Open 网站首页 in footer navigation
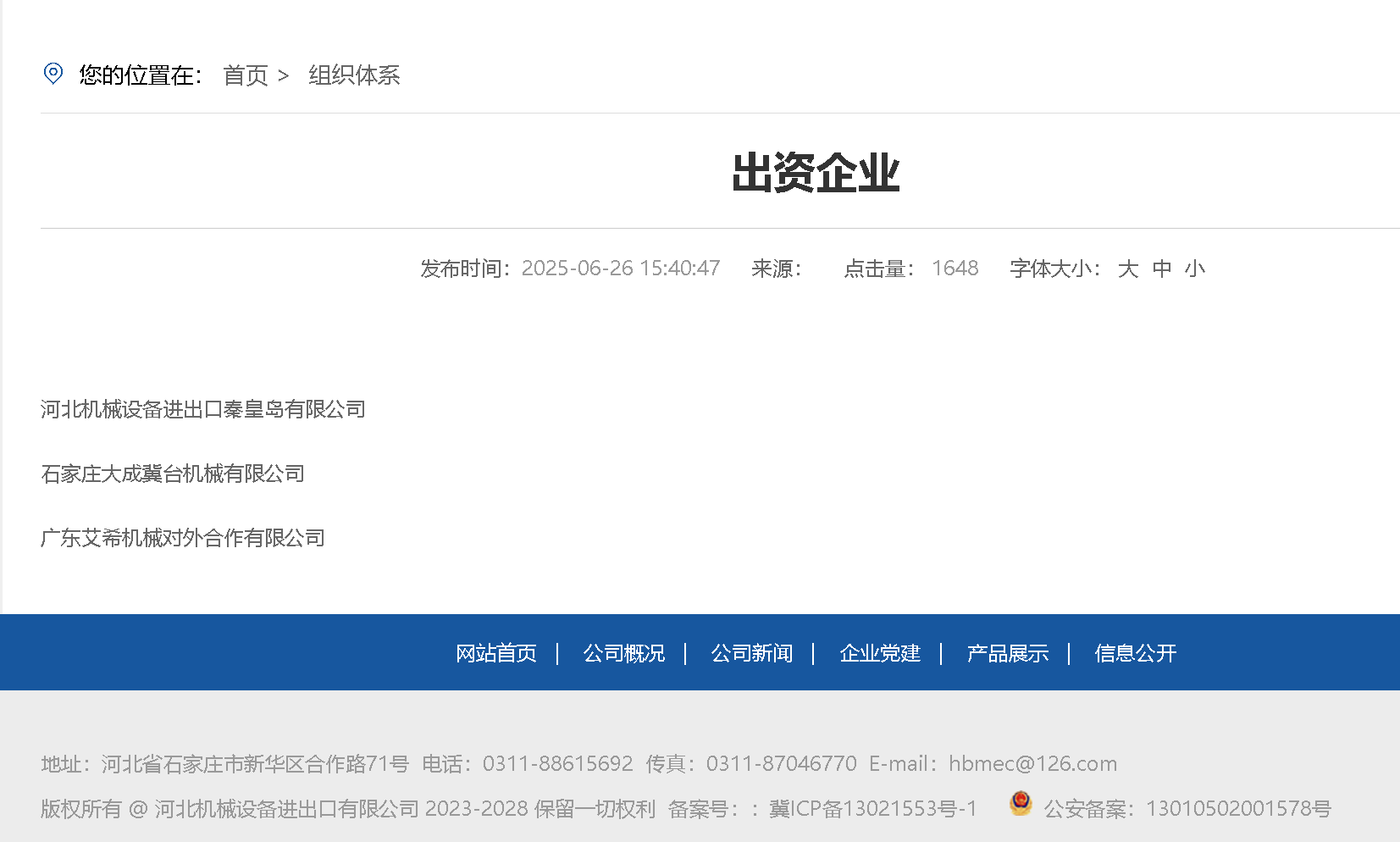 pos(496,653)
